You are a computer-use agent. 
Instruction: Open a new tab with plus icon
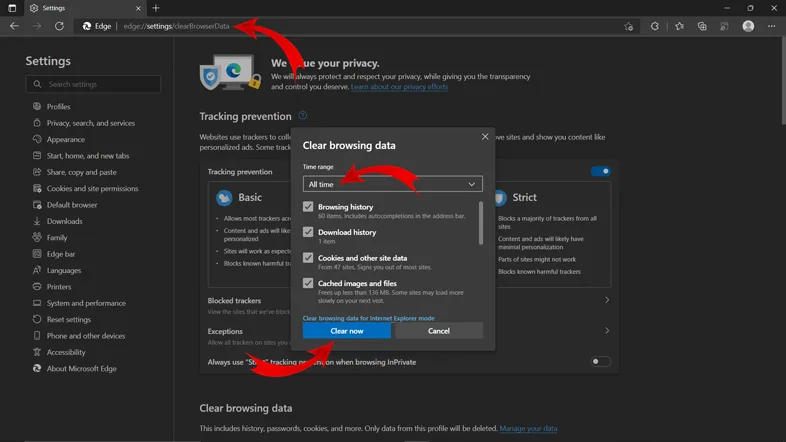(155, 8)
